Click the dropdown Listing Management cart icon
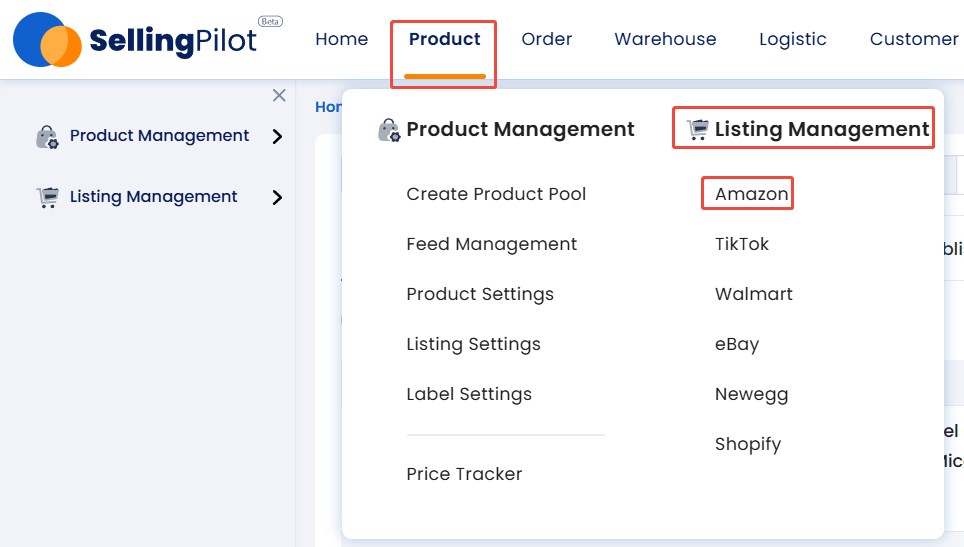964x547 pixels. (698, 130)
